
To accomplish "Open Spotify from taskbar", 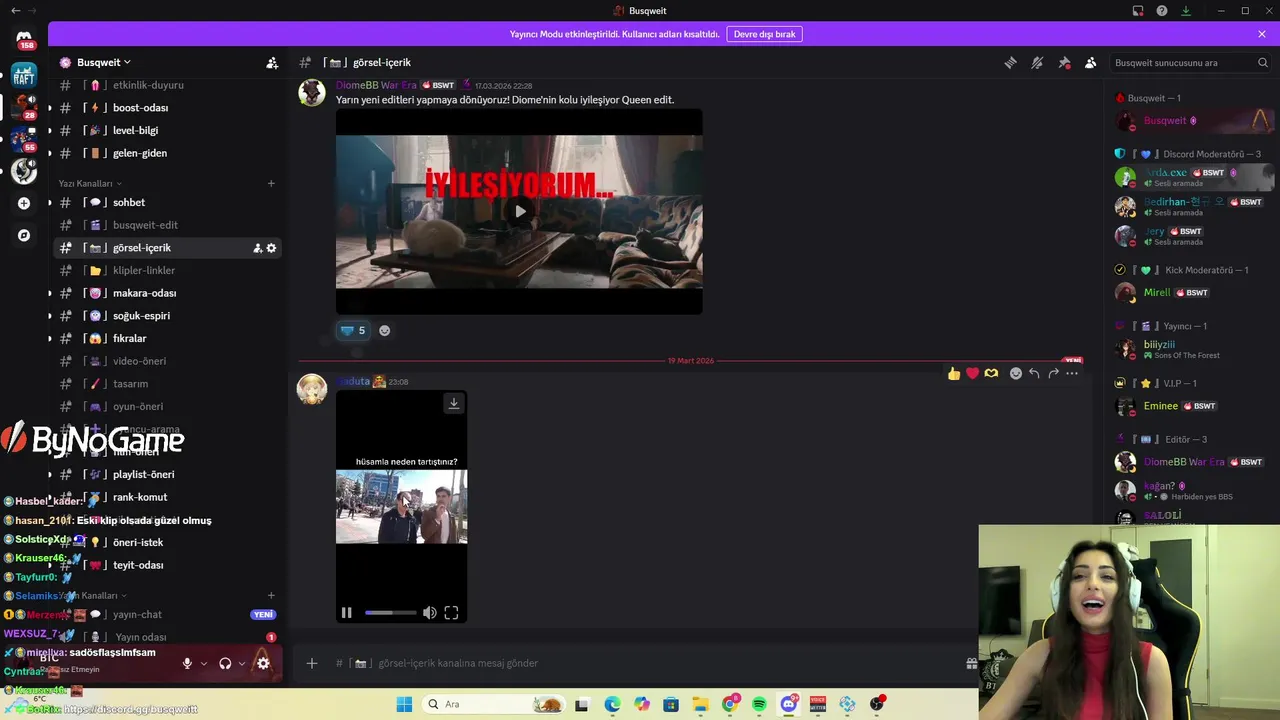I will tap(759, 704).
